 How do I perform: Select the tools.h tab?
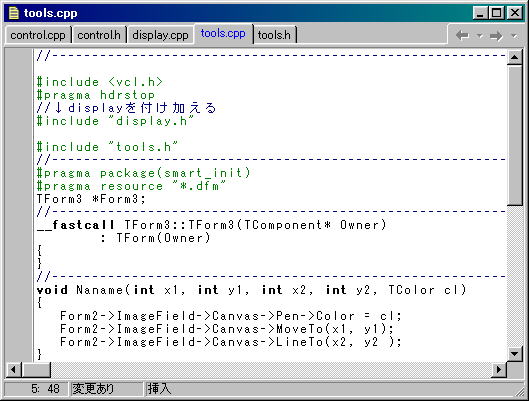click(274, 35)
